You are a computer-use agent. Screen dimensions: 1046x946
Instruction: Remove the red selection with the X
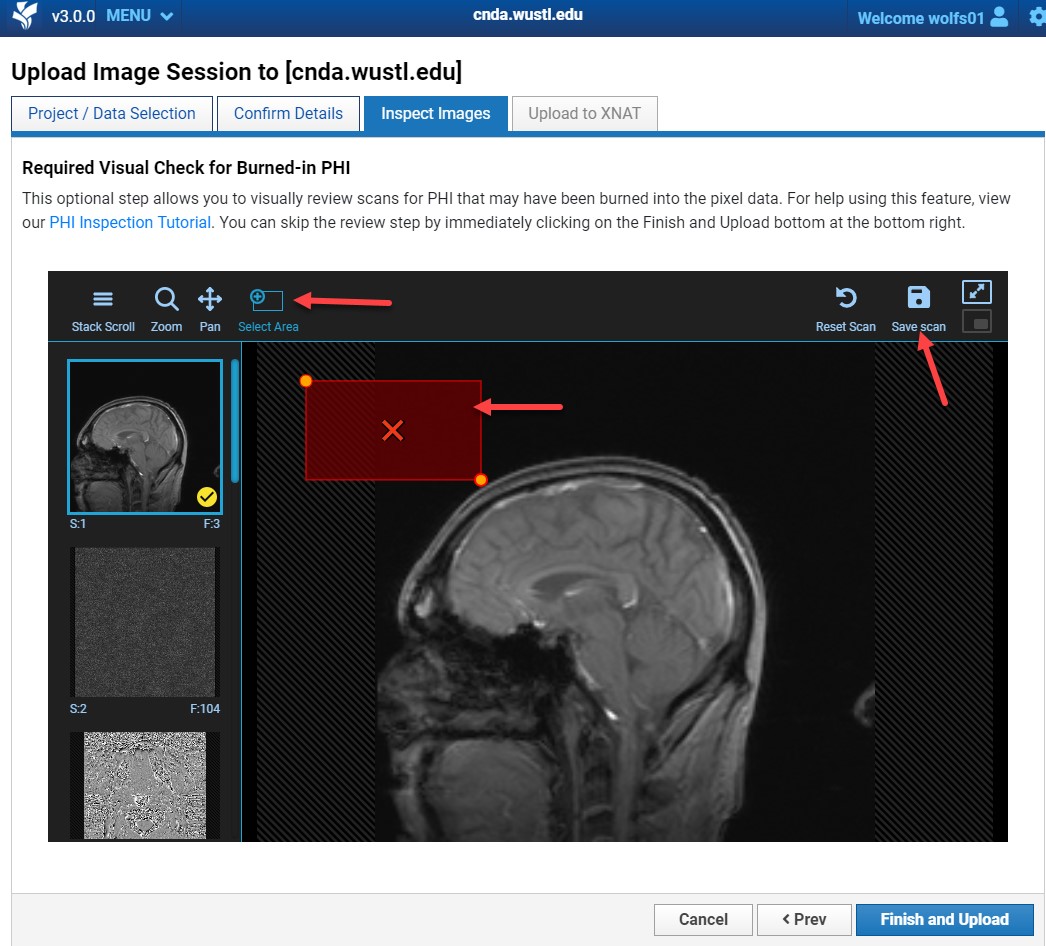click(x=393, y=431)
